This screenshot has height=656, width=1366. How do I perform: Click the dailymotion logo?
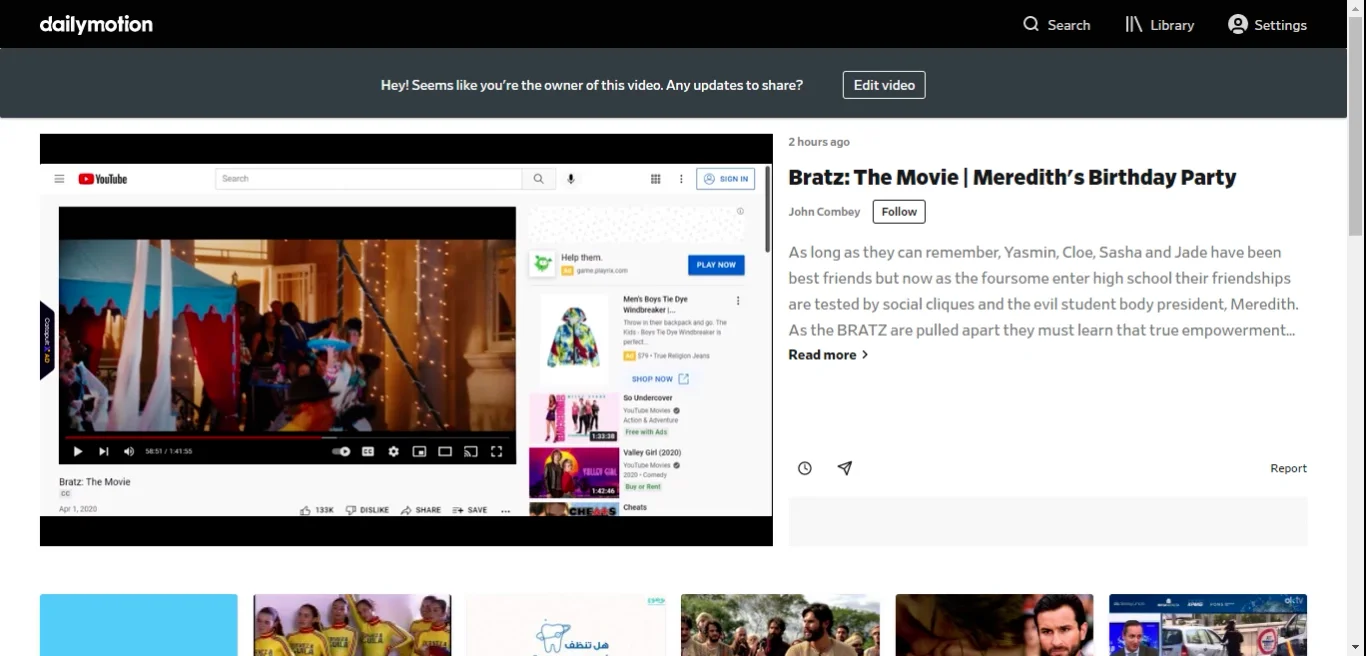[x=96, y=24]
